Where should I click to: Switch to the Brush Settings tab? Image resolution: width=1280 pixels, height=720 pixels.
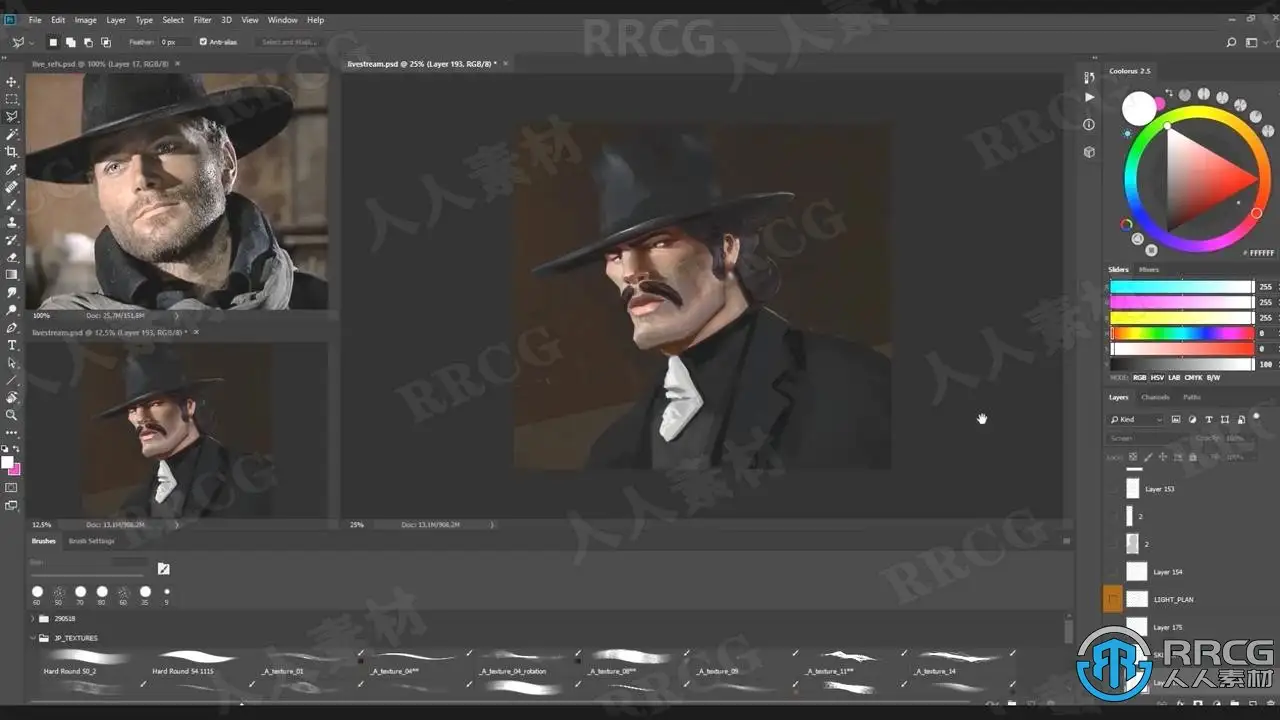tap(91, 541)
